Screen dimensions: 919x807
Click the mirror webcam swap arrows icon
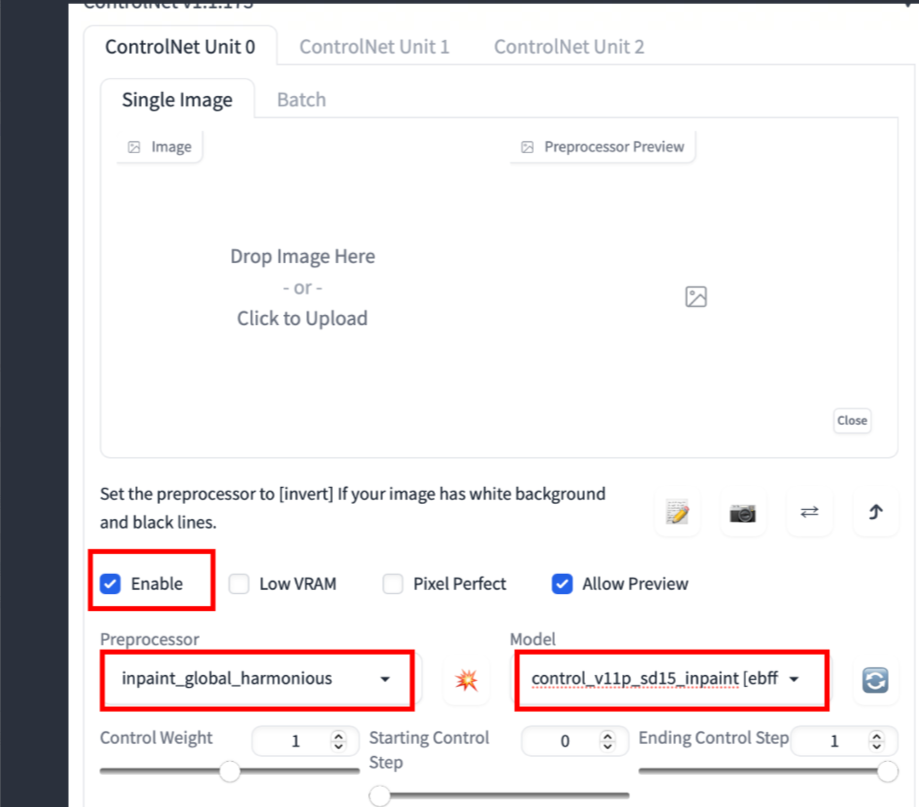point(809,513)
